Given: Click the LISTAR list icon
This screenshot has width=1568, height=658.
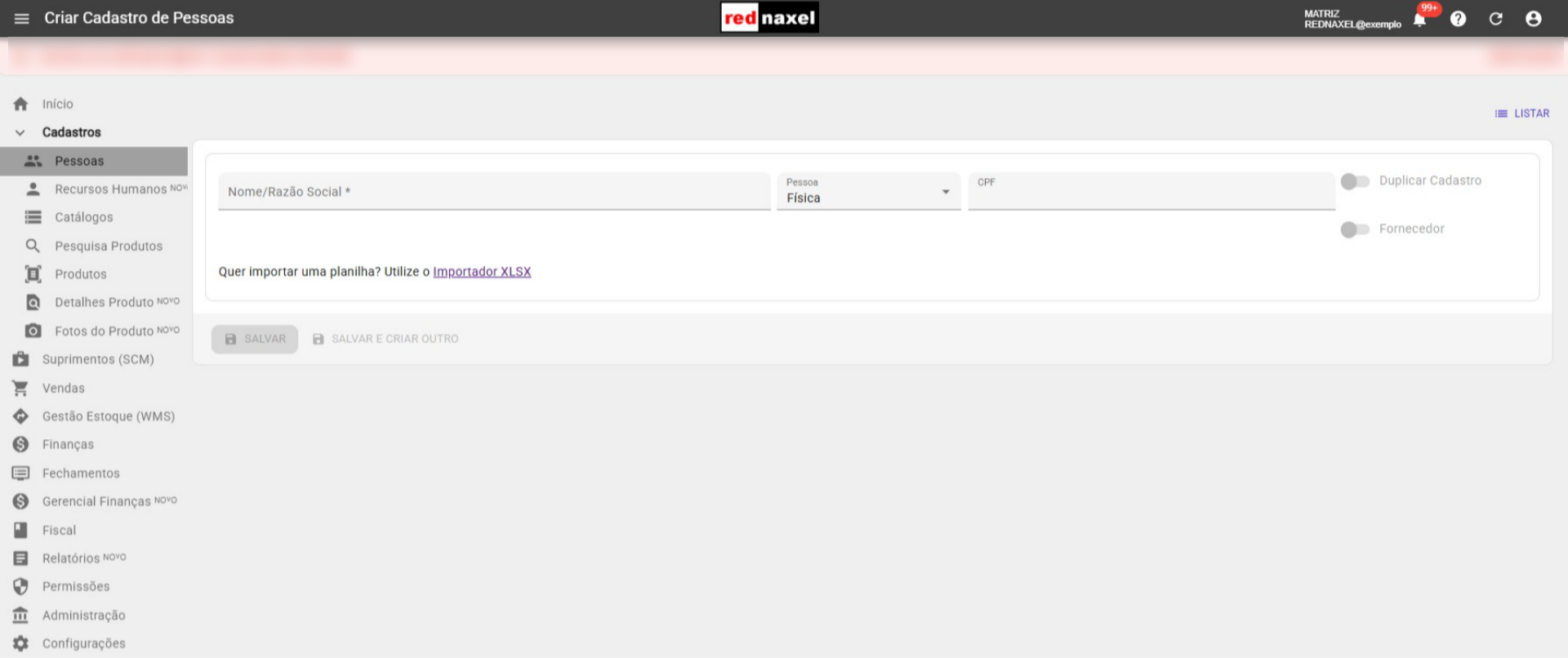Looking at the screenshot, I should 1501,113.
